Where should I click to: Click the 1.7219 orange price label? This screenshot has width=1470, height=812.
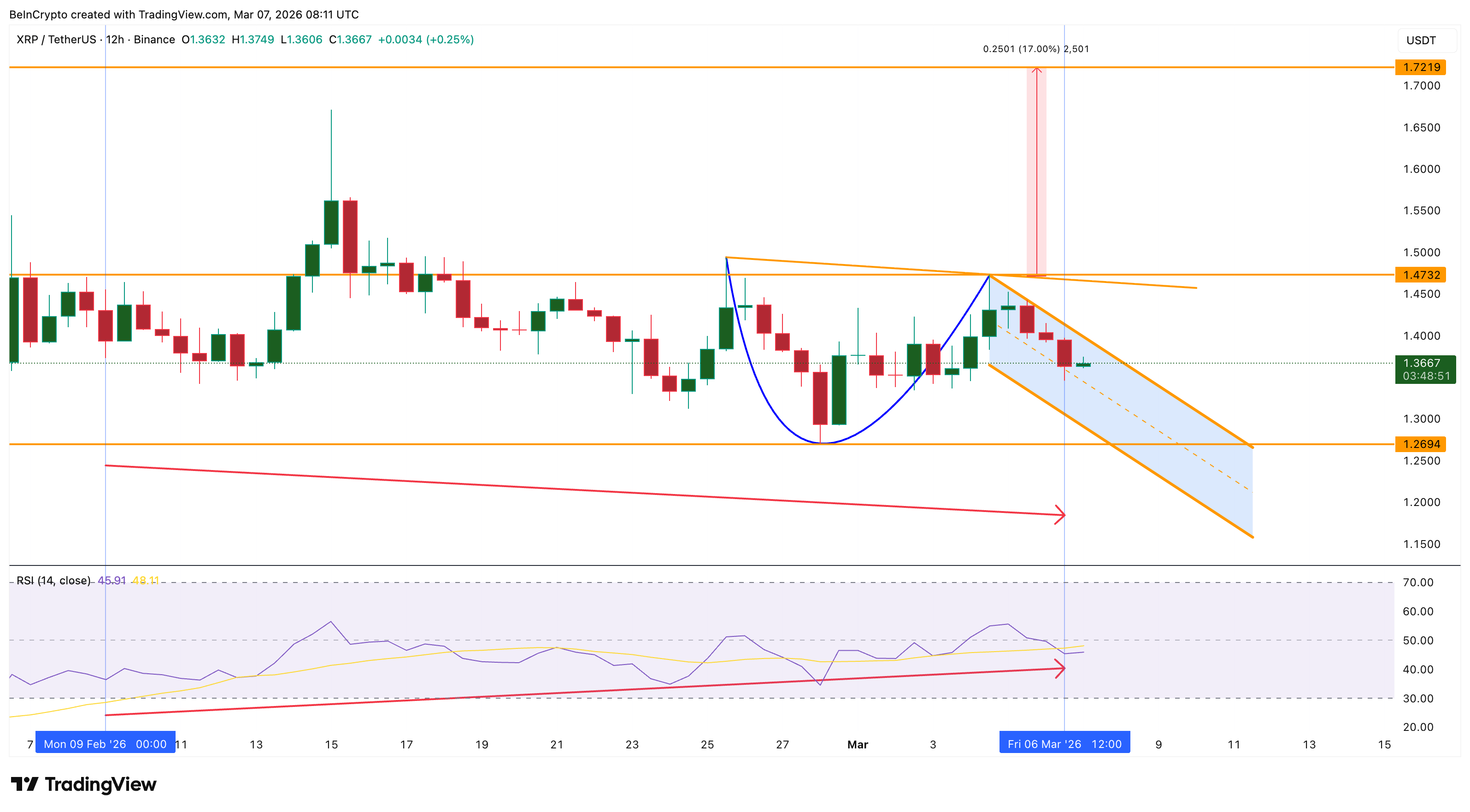(x=1420, y=67)
